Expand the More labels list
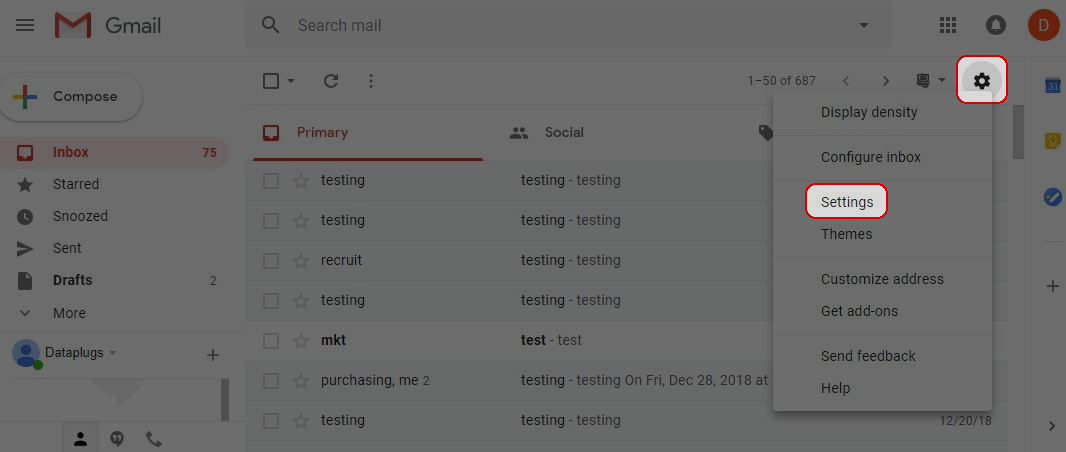The width and height of the screenshot is (1066, 452). point(68,313)
